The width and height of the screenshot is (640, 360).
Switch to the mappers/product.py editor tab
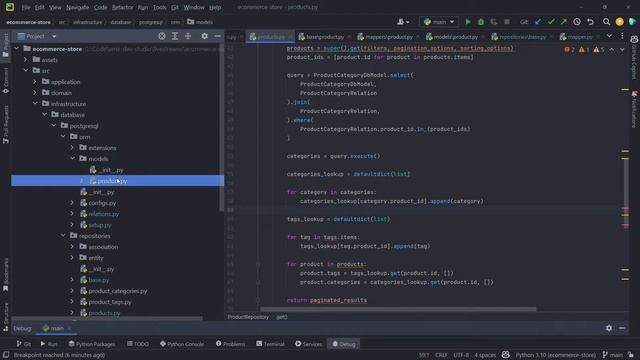pos(385,37)
